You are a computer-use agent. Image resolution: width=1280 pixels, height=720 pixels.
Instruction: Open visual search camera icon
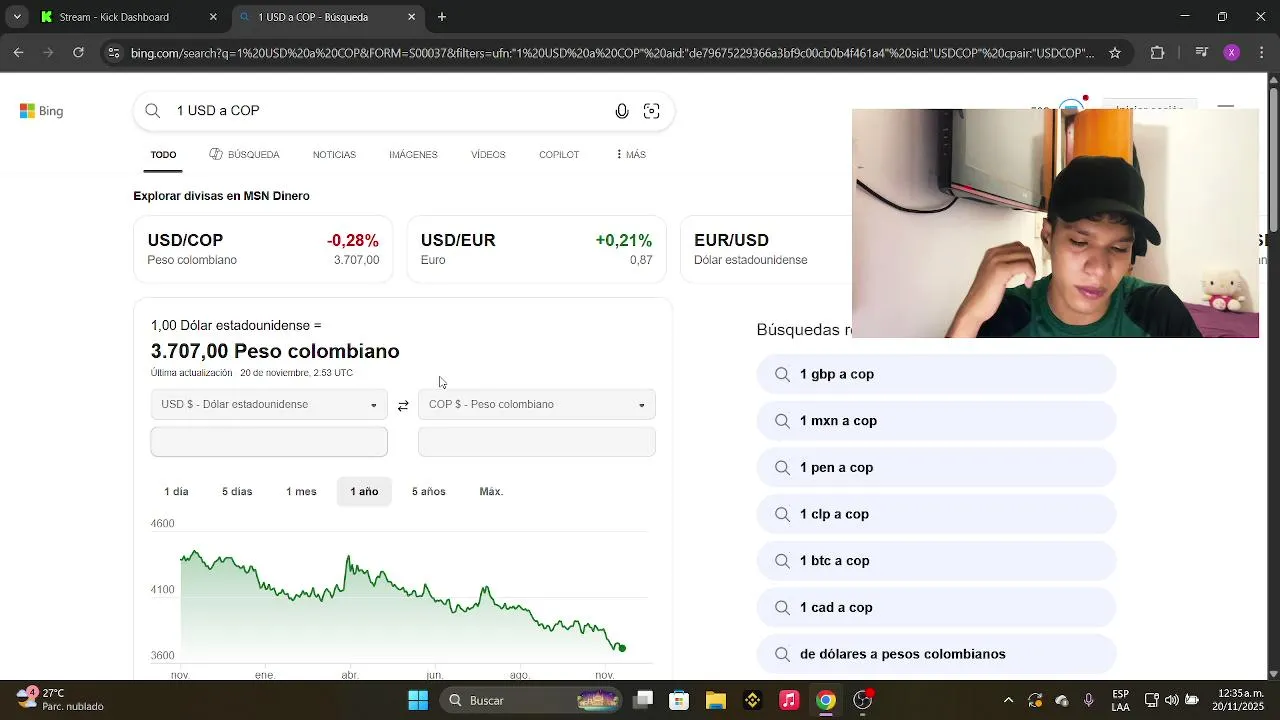coord(652,111)
